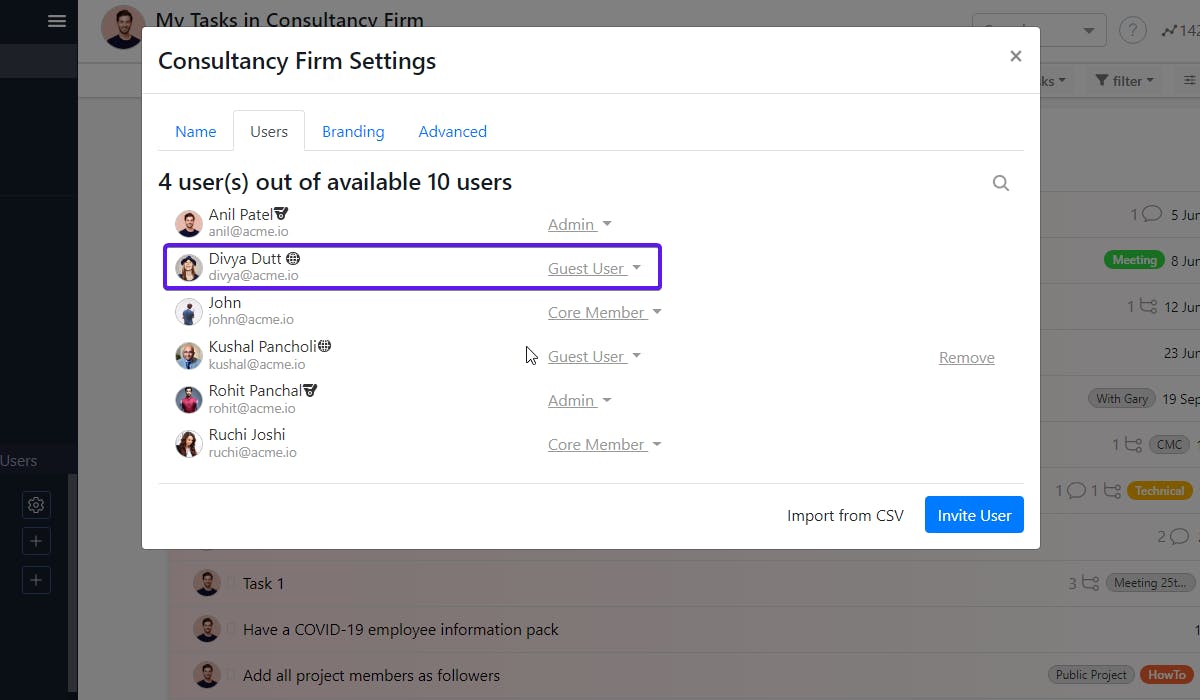Viewport: 1200px width, 700px height.
Task: Close the Consultancy Firm Settings dialog
Action: tap(1015, 56)
